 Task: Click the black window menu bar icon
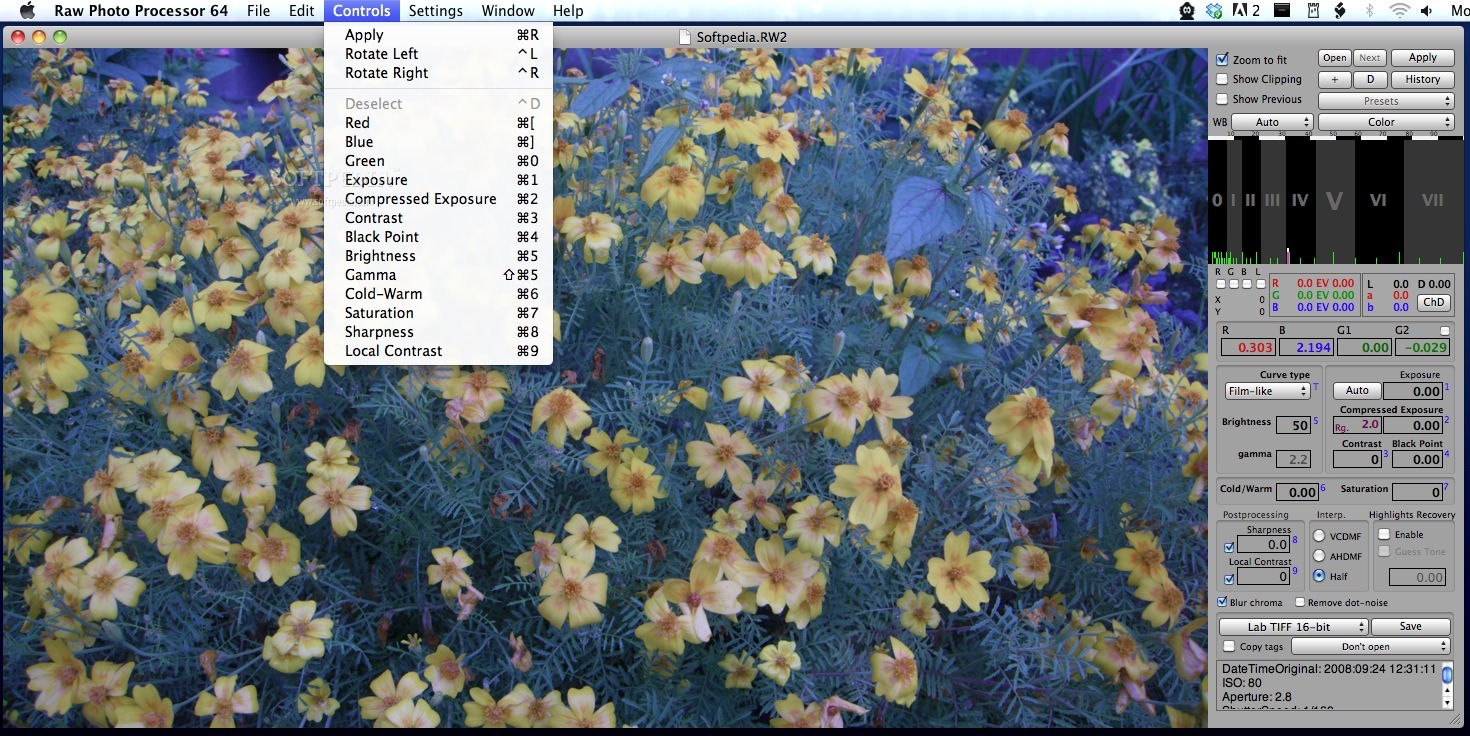[1282, 11]
